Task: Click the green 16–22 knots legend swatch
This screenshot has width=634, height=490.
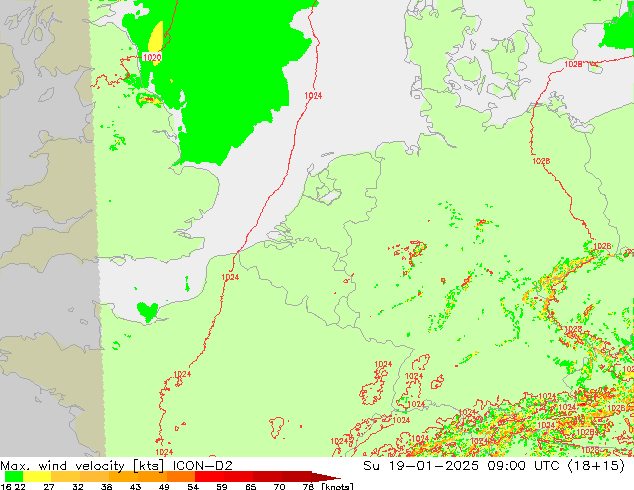Action: point(13,477)
